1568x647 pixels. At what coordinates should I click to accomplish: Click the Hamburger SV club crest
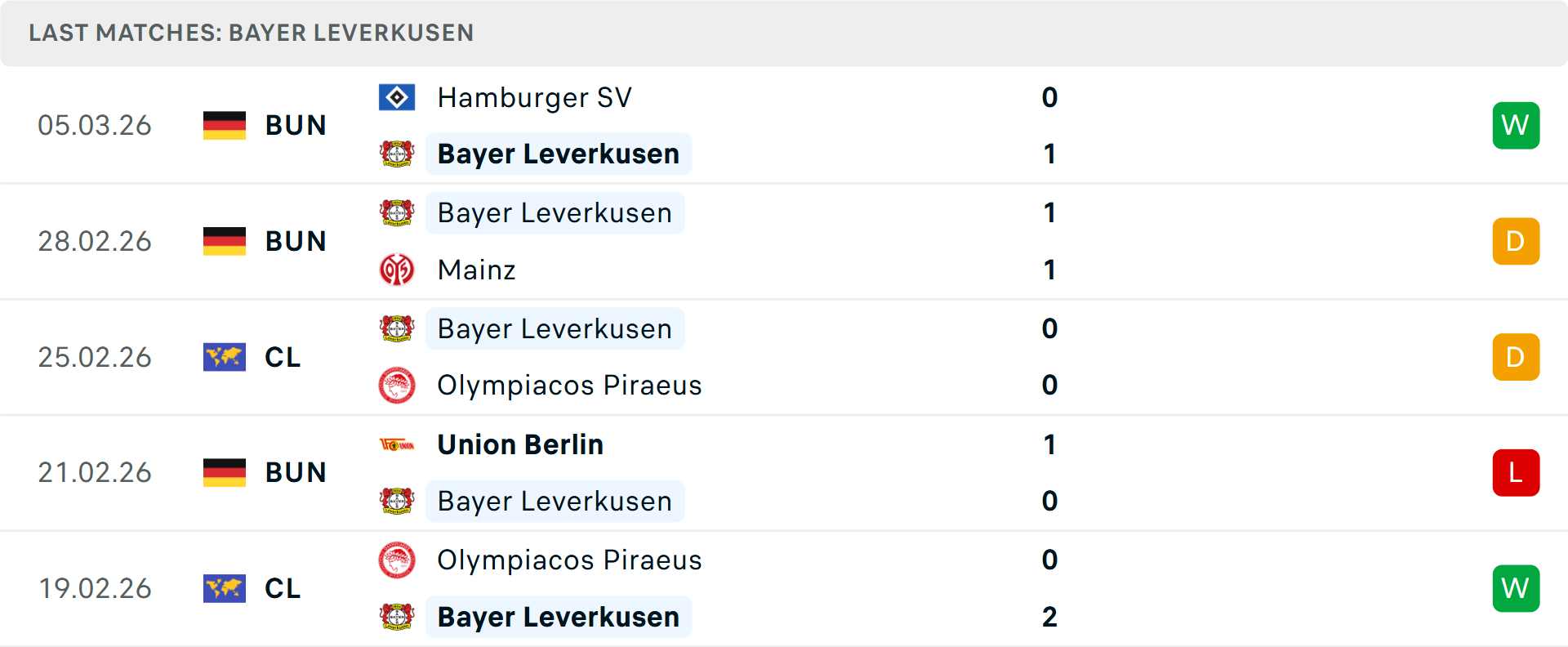pos(397,96)
